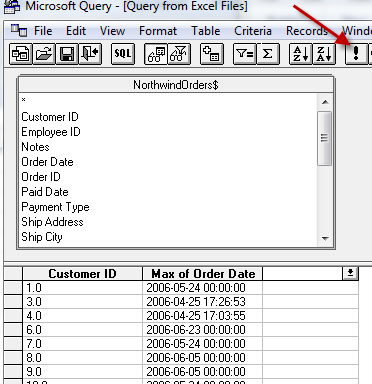Screen dimensions: 372x384
Task: Run the query with the exclamation icon
Action: click(356, 54)
